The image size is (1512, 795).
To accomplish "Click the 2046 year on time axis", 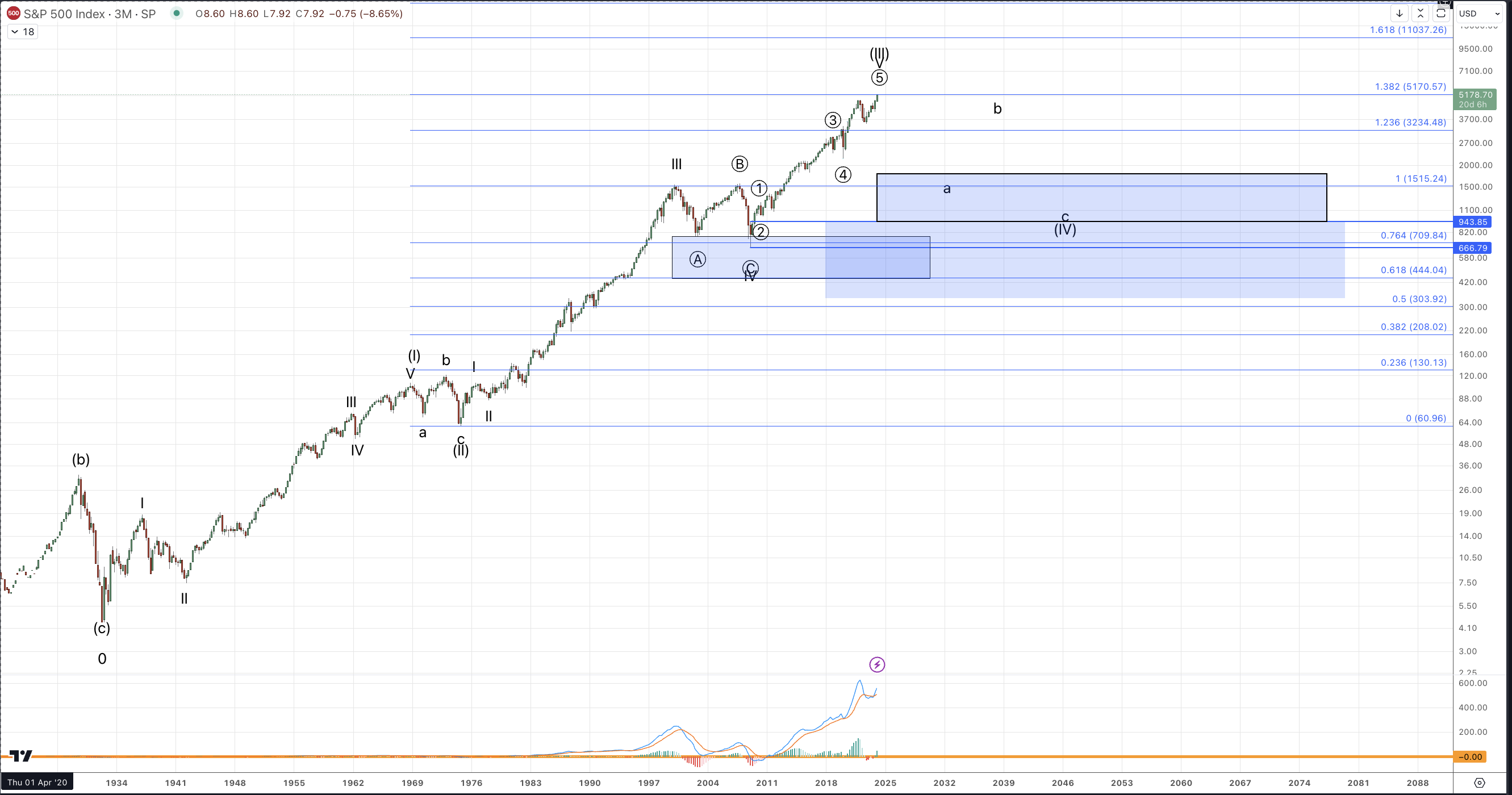I will (x=1063, y=783).
